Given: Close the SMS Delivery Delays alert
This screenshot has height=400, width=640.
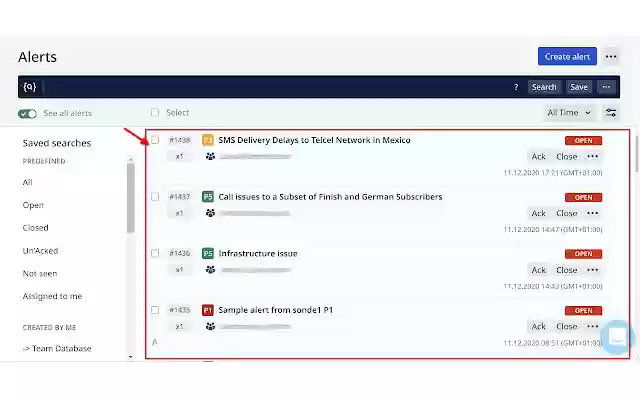Looking at the screenshot, I should point(567,156).
